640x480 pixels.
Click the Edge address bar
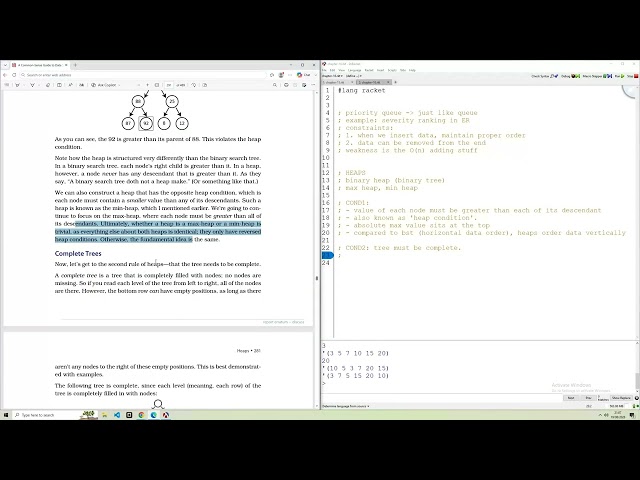(143, 75)
